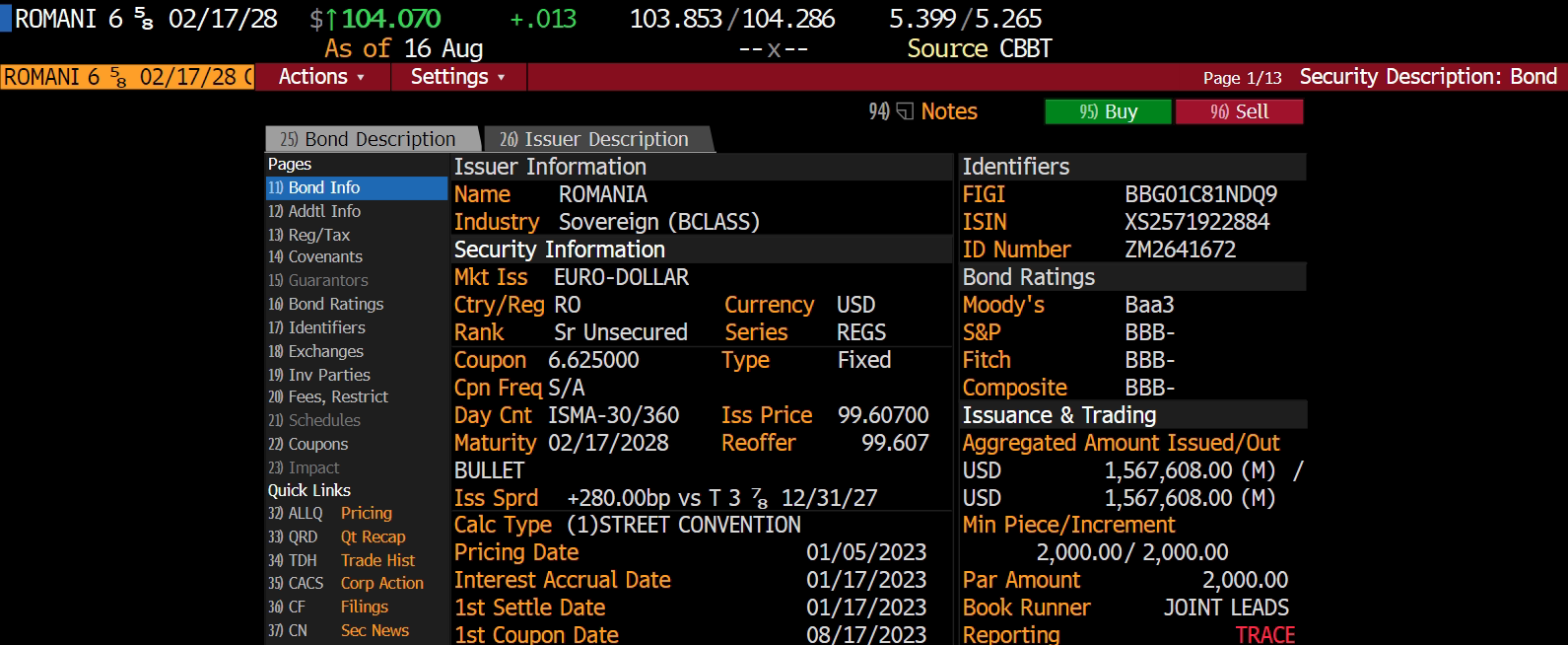Click the Book Runner JOINT LEADS value
This screenshot has width=1568, height=645.
[1226, 608]
